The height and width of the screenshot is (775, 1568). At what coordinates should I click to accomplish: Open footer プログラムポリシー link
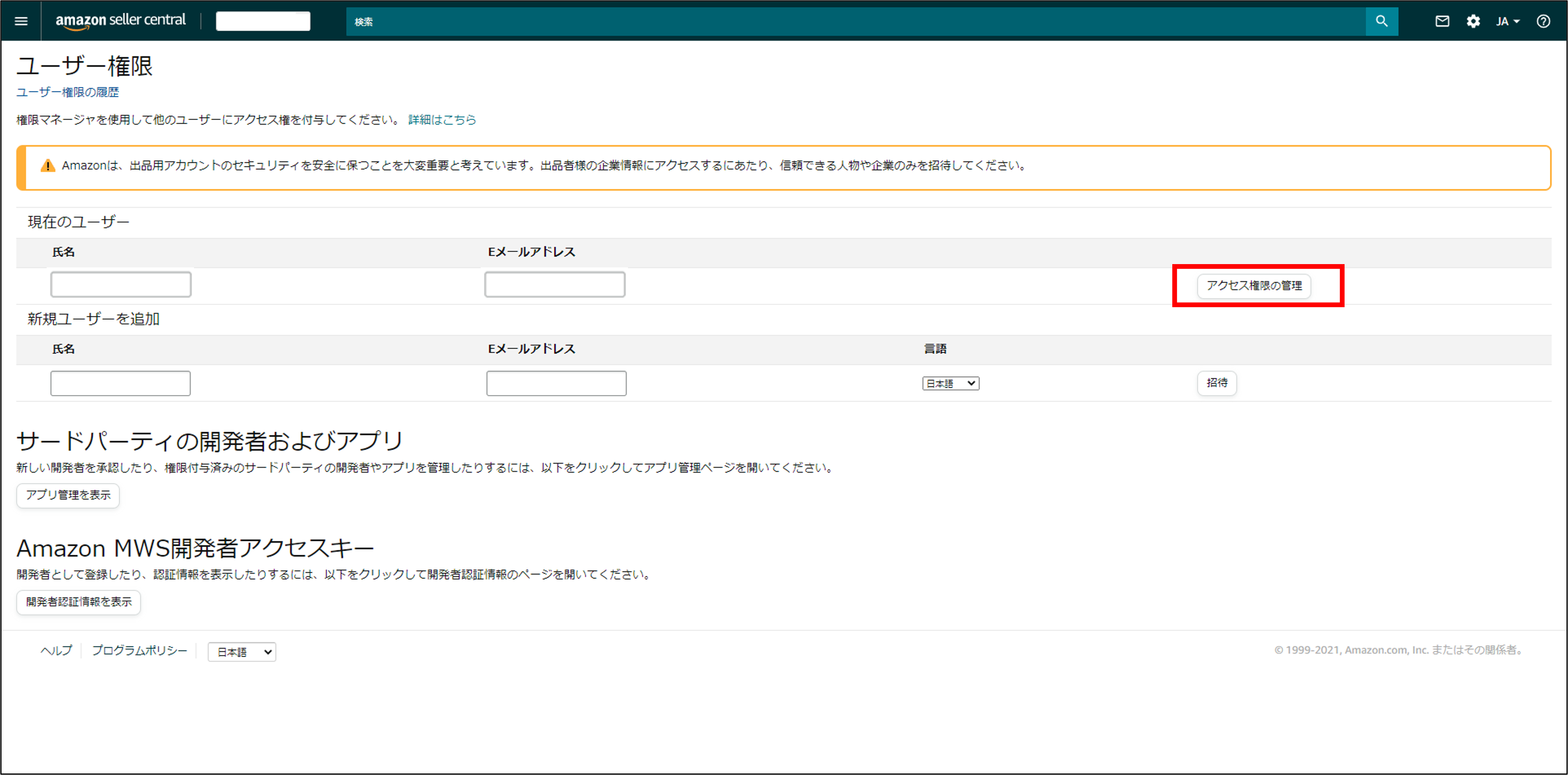point(139,650)
